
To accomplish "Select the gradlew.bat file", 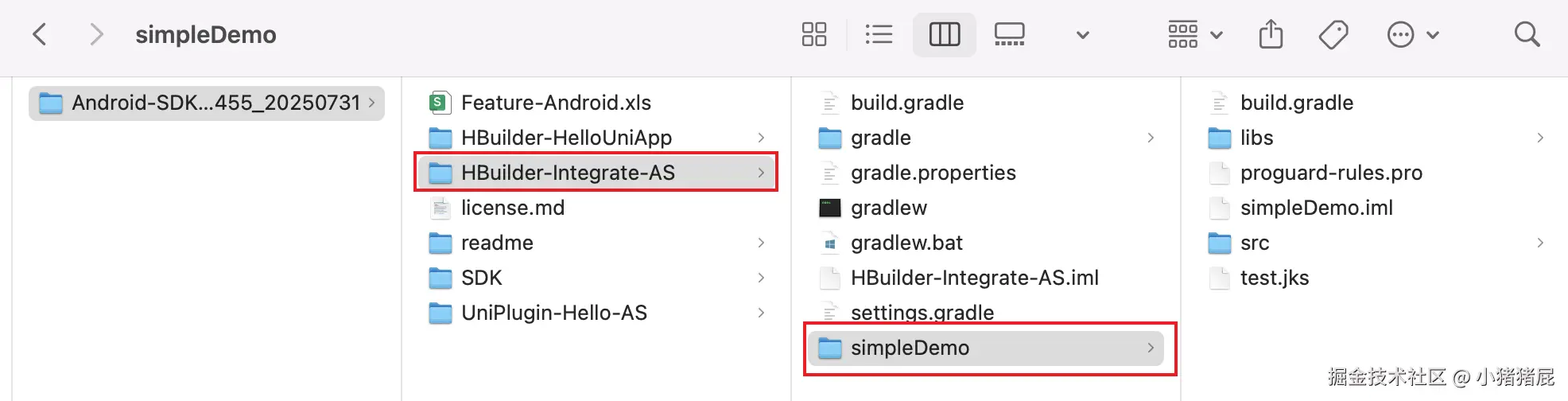I will (x=906, y=243).
